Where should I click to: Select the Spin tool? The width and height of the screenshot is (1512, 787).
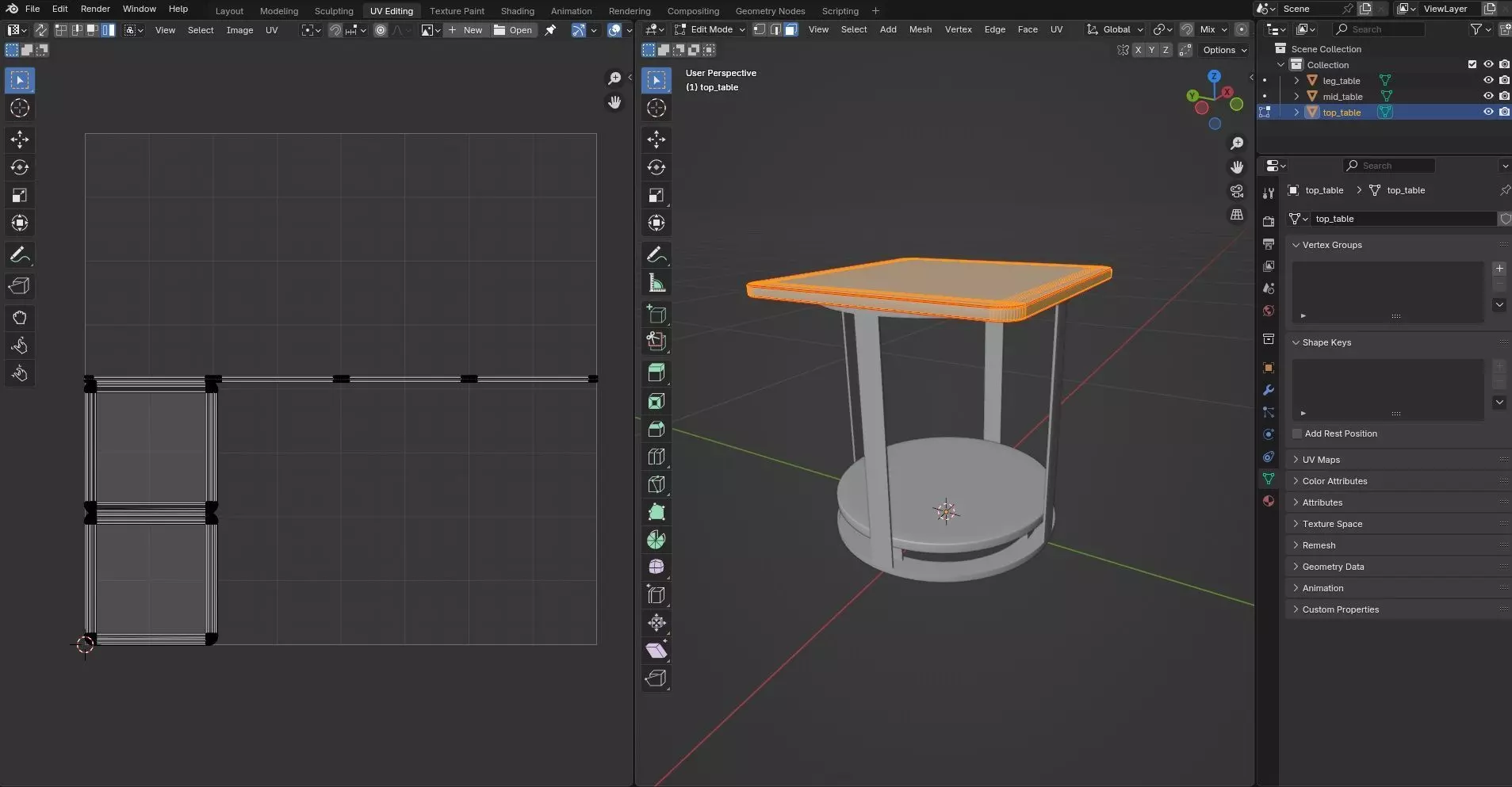(656, 540)
